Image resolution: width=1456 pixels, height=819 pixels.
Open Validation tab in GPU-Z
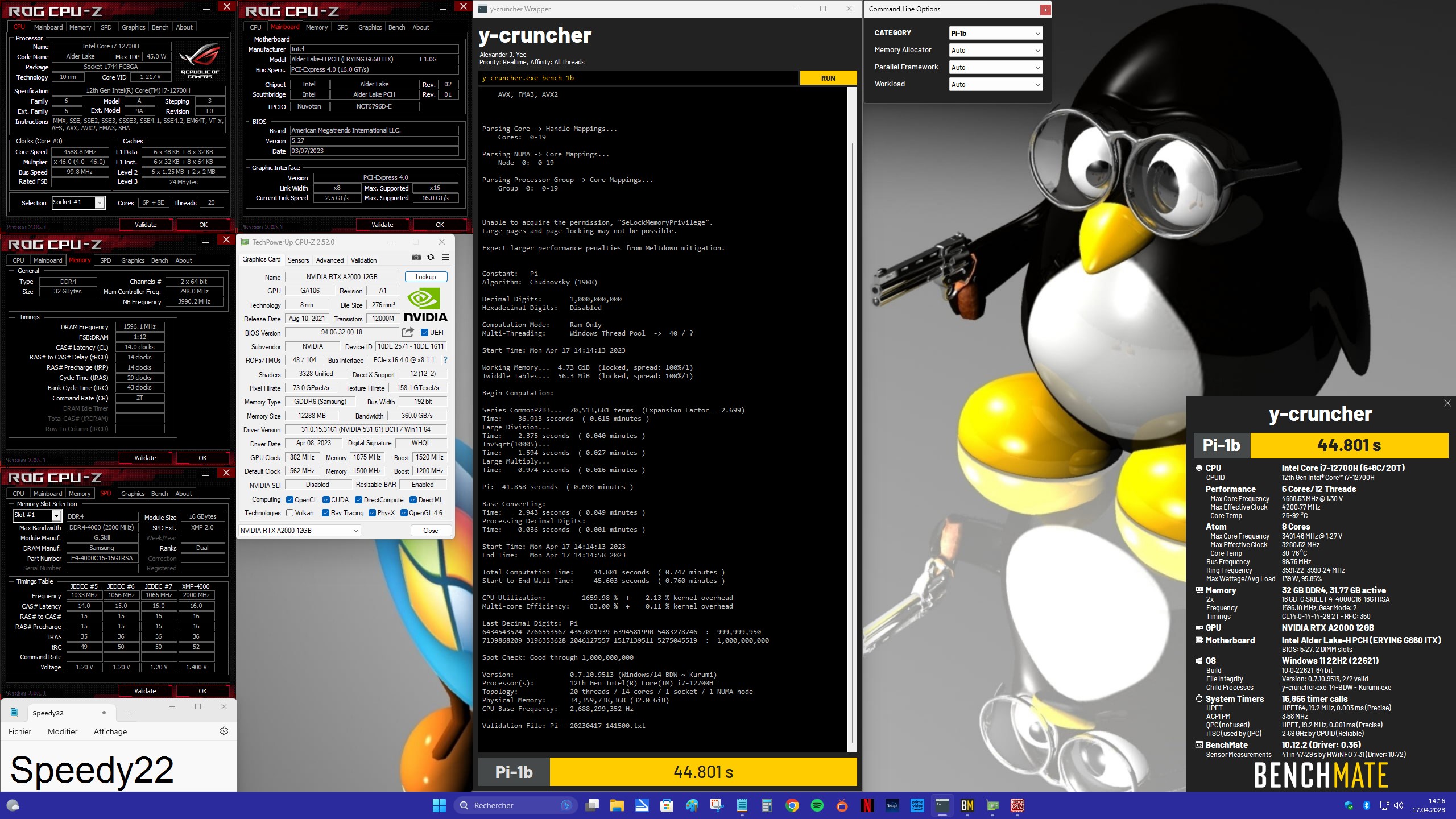pos(363,260)
